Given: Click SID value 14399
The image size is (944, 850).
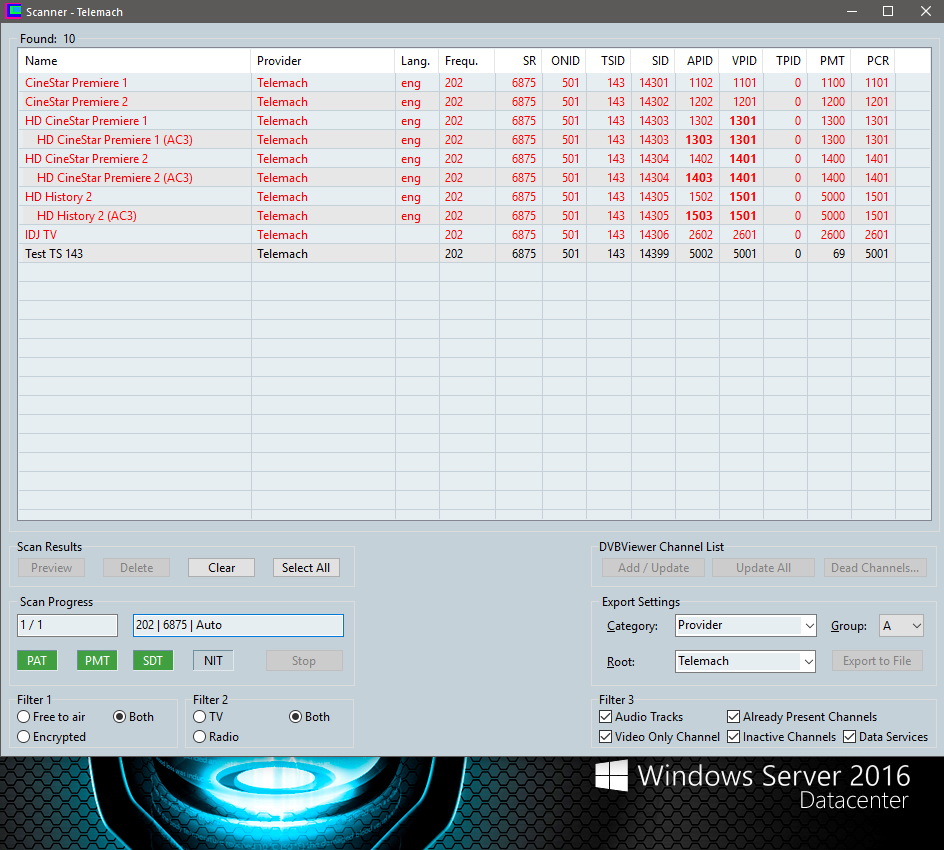Looking at the screenshot, I should [654, 254].
